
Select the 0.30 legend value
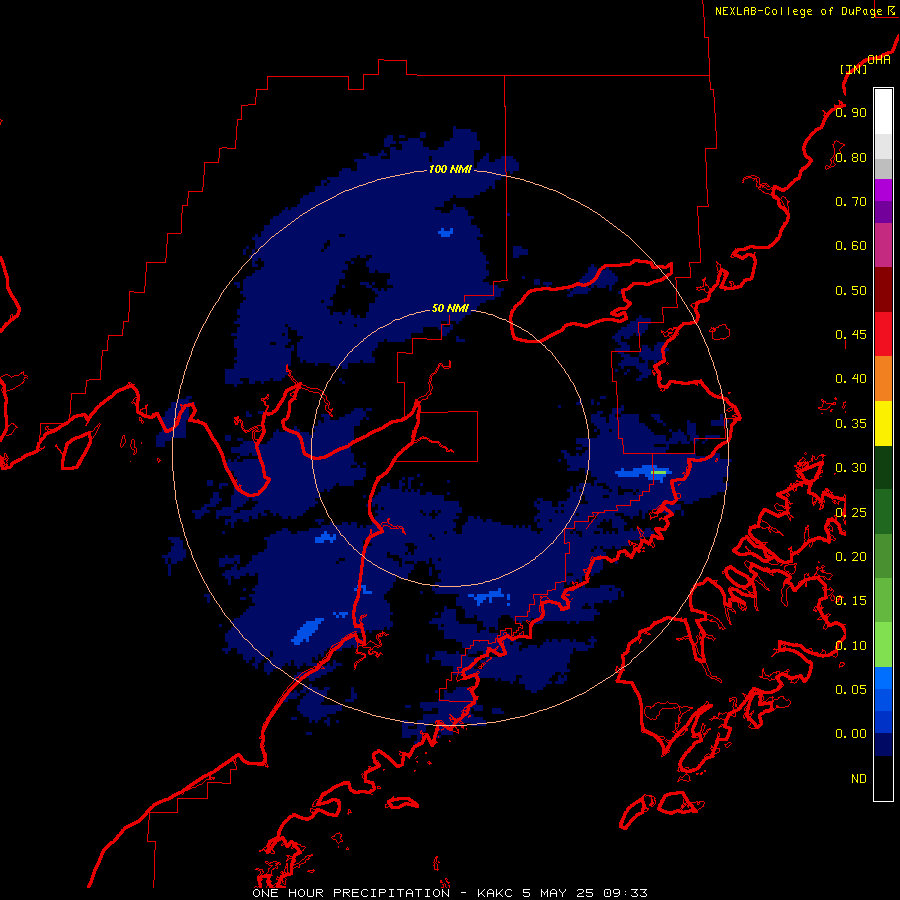click(x=851, y=468)
